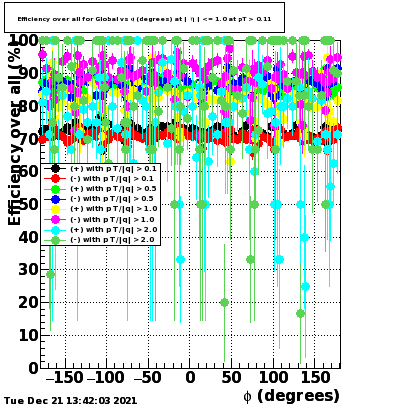Click the timestamp Tue Dec 21 13:42:03 2021

pos(70,400)
